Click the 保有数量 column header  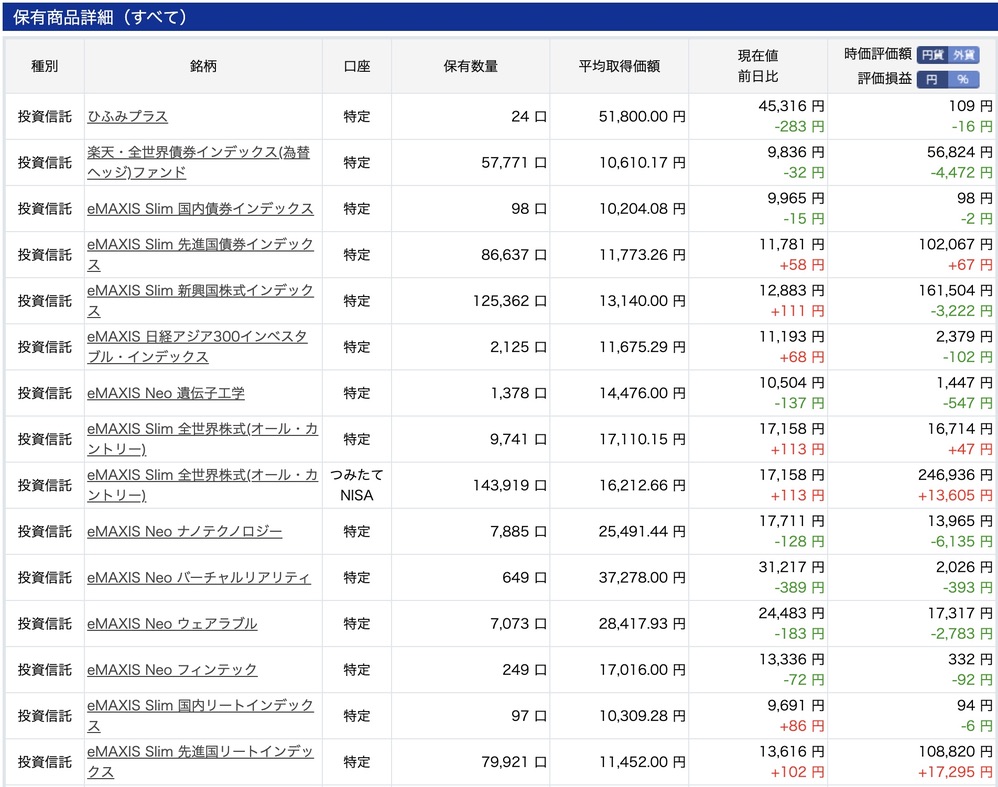[470, 66]
